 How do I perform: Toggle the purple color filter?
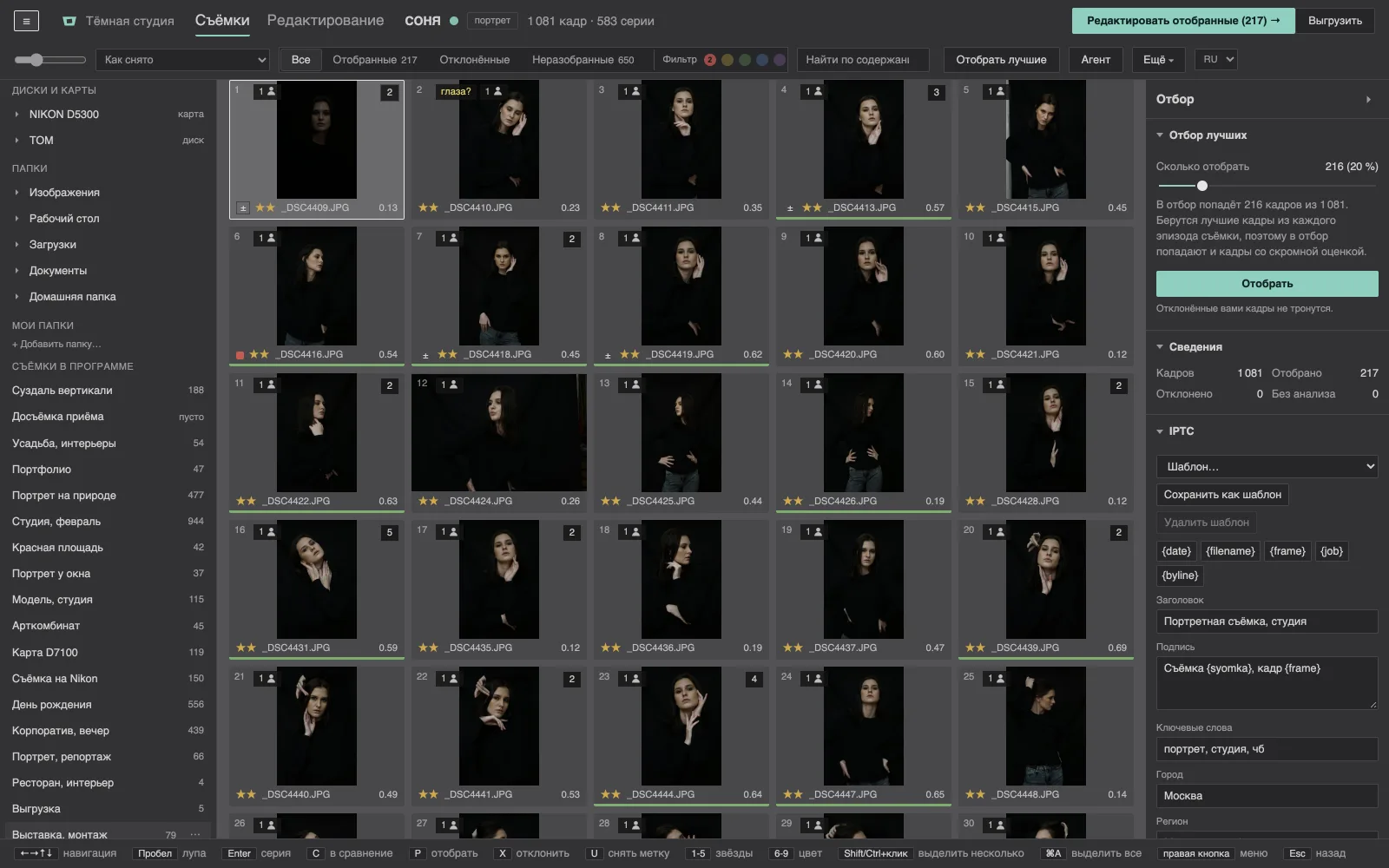click(780, 60)
